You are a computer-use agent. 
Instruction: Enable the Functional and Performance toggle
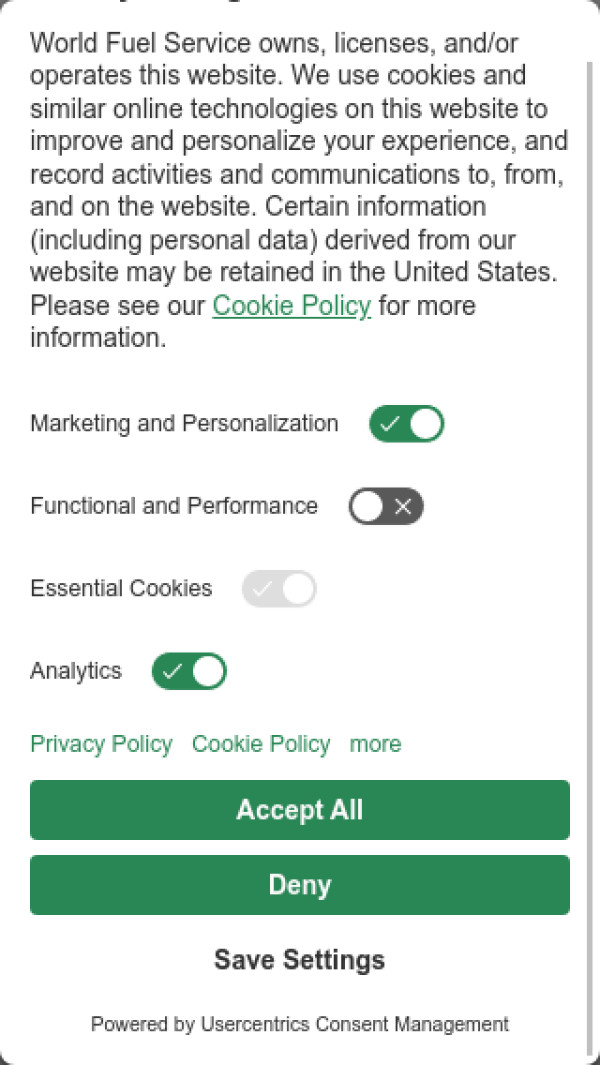click(386, 507)
